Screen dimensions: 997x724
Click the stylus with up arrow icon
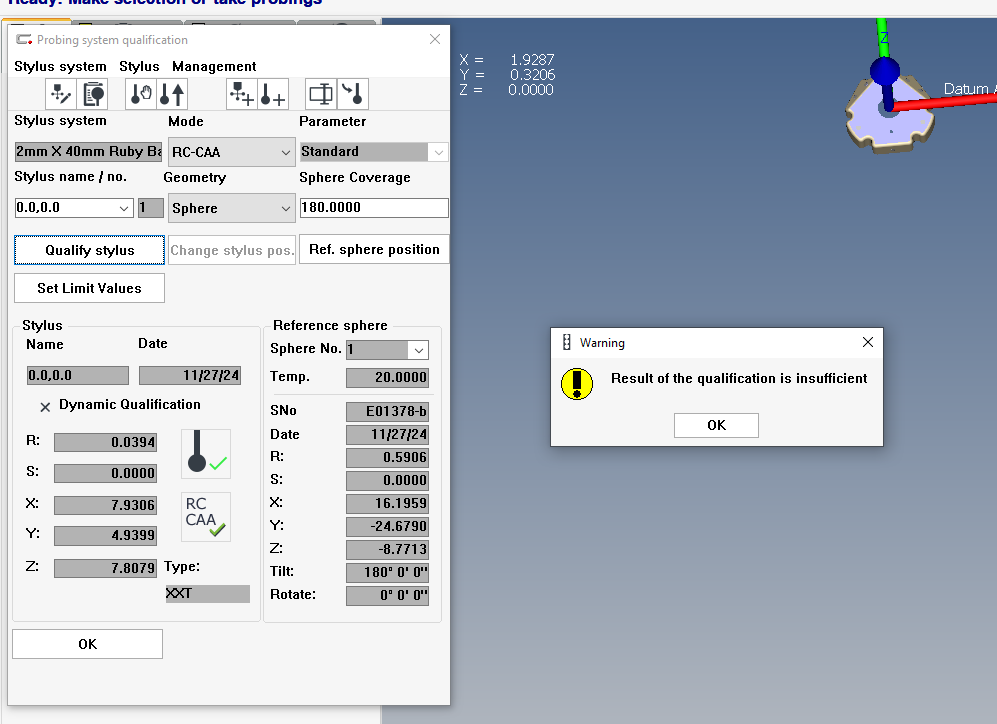(x=172, y=94)
